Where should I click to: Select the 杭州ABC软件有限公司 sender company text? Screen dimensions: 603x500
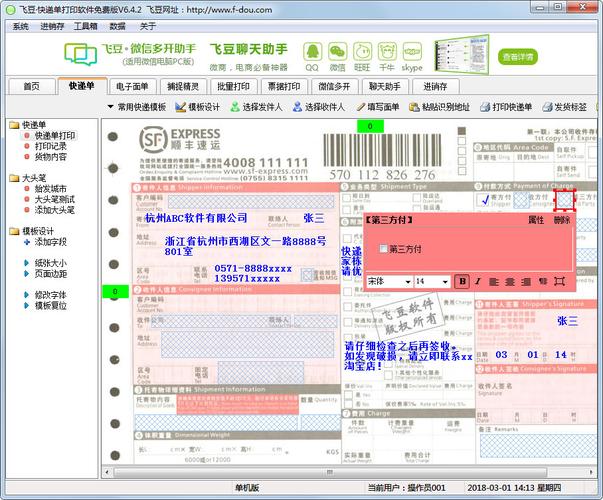tap(196, 218)
